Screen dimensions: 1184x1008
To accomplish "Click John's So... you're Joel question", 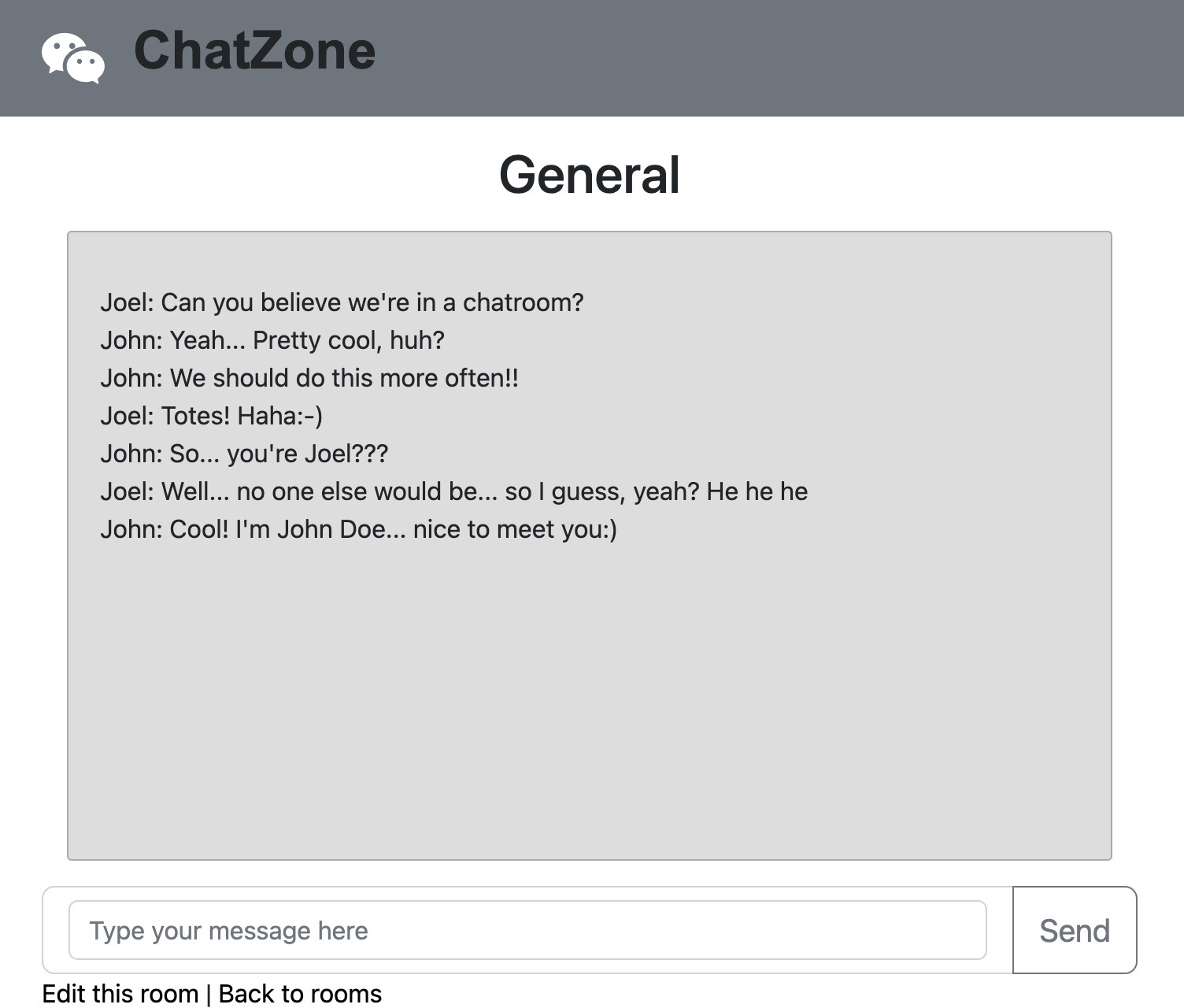I will 246,453.
